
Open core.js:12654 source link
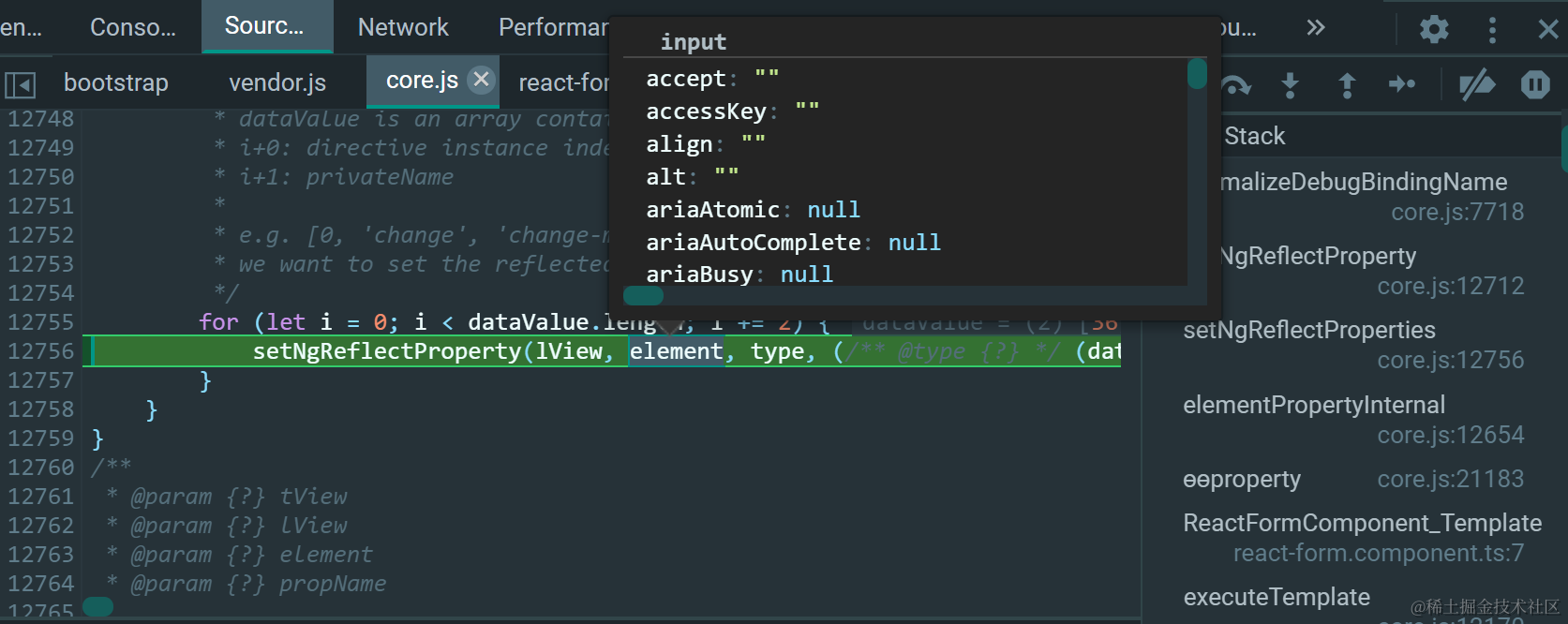point(1451,435)
